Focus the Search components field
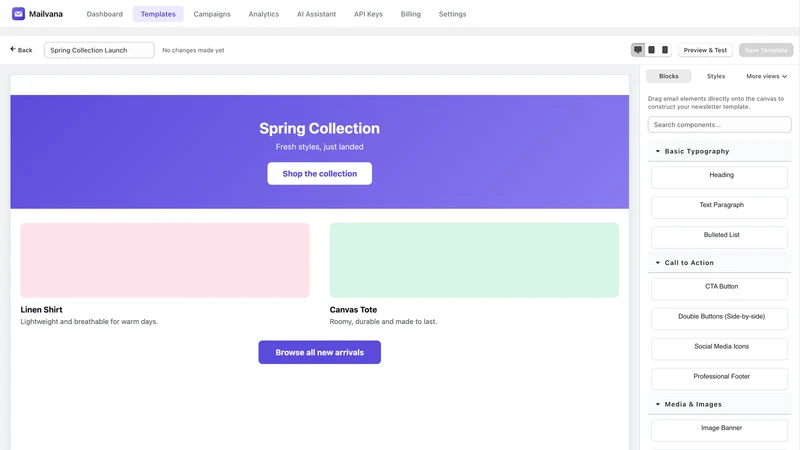 point(719,124)
